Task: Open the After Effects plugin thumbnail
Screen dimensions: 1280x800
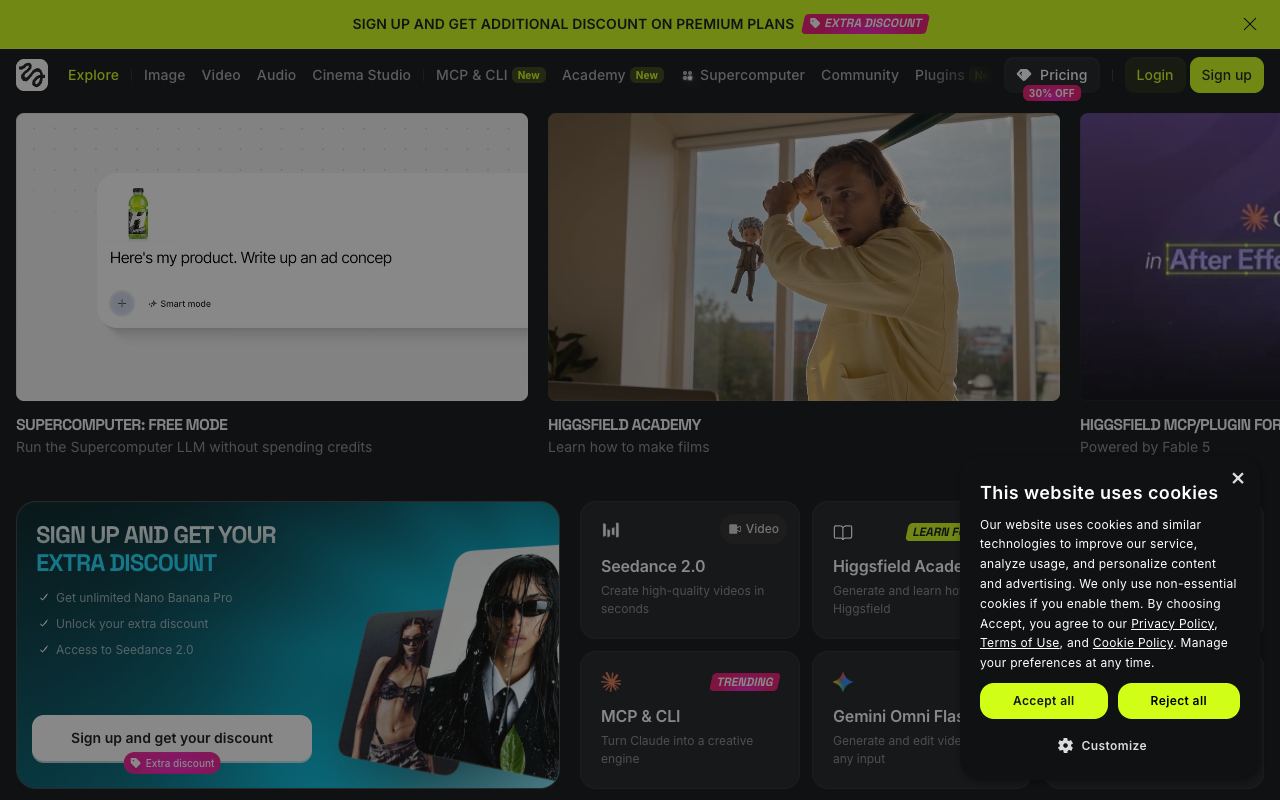Action: click(1180, 257)
